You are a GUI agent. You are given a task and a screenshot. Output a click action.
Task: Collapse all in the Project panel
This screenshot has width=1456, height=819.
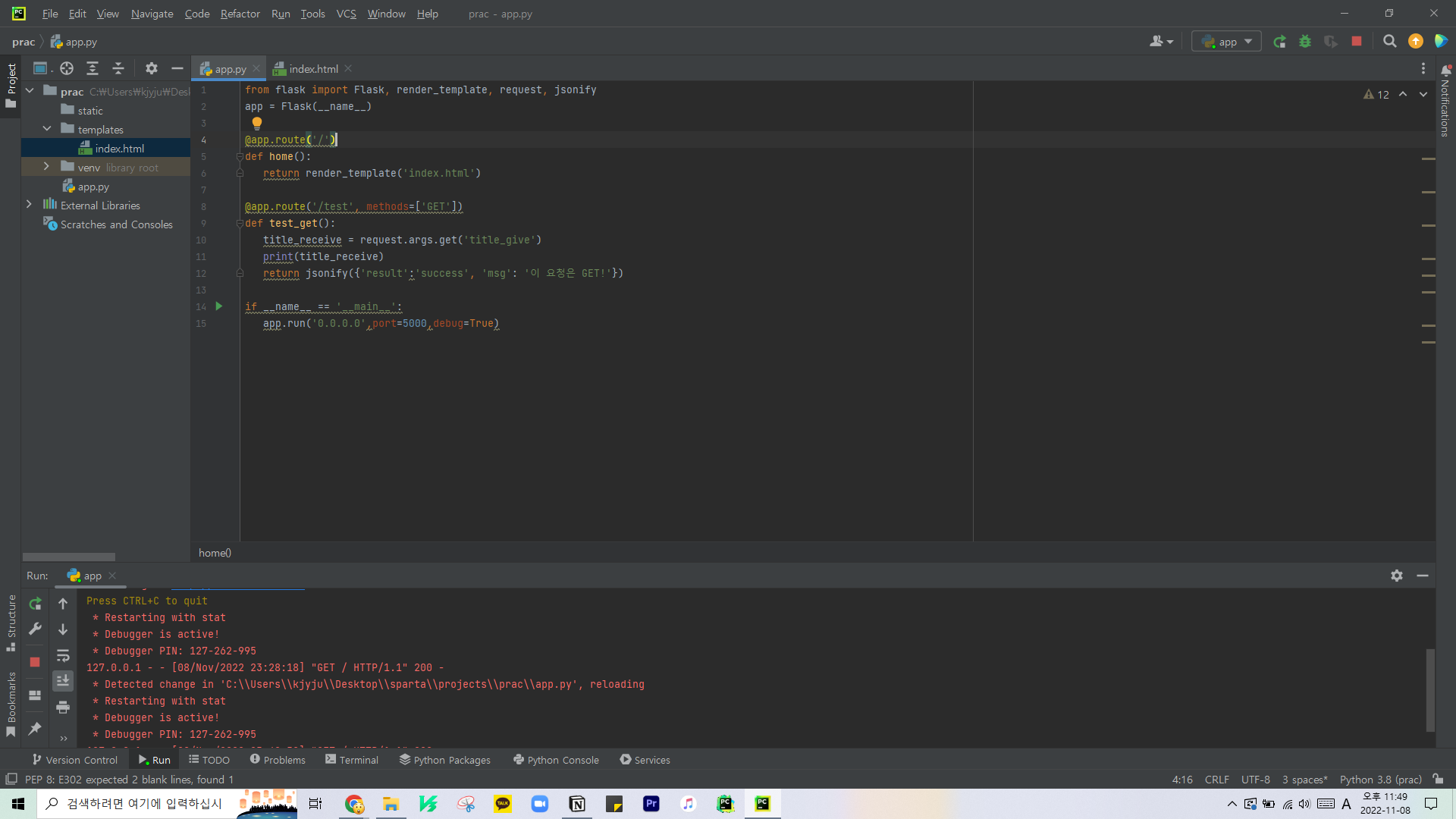coord(118,68)
